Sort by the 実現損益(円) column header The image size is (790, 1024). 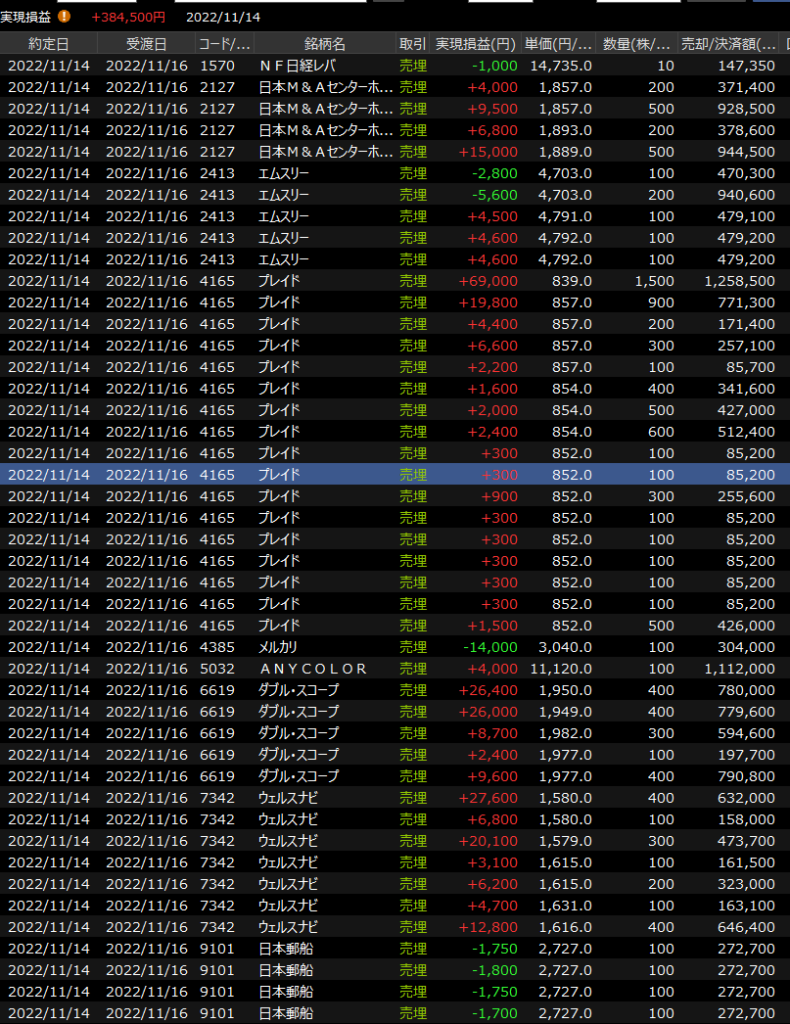point(476,44)
